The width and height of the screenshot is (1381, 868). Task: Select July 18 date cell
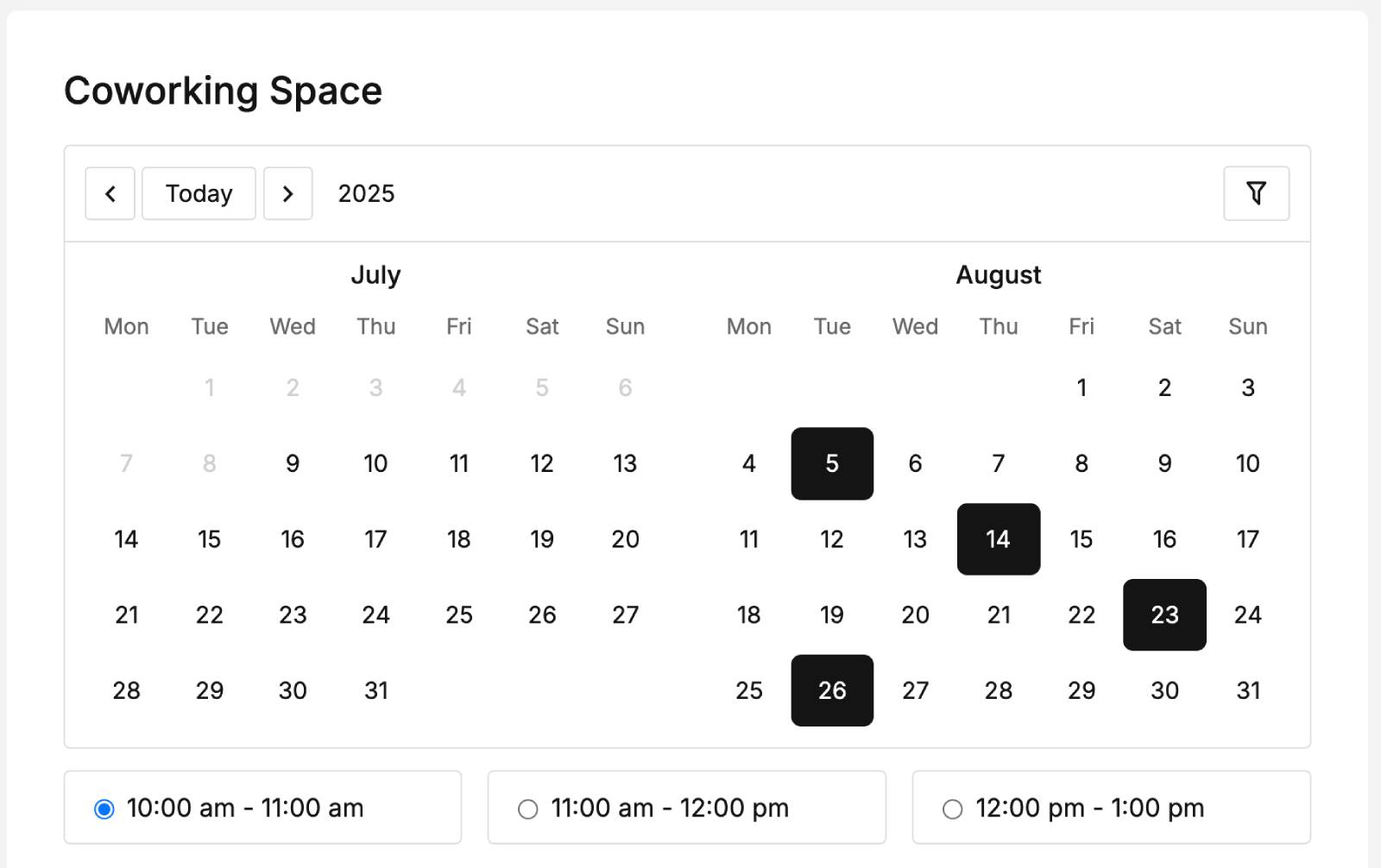coord(459,539)
